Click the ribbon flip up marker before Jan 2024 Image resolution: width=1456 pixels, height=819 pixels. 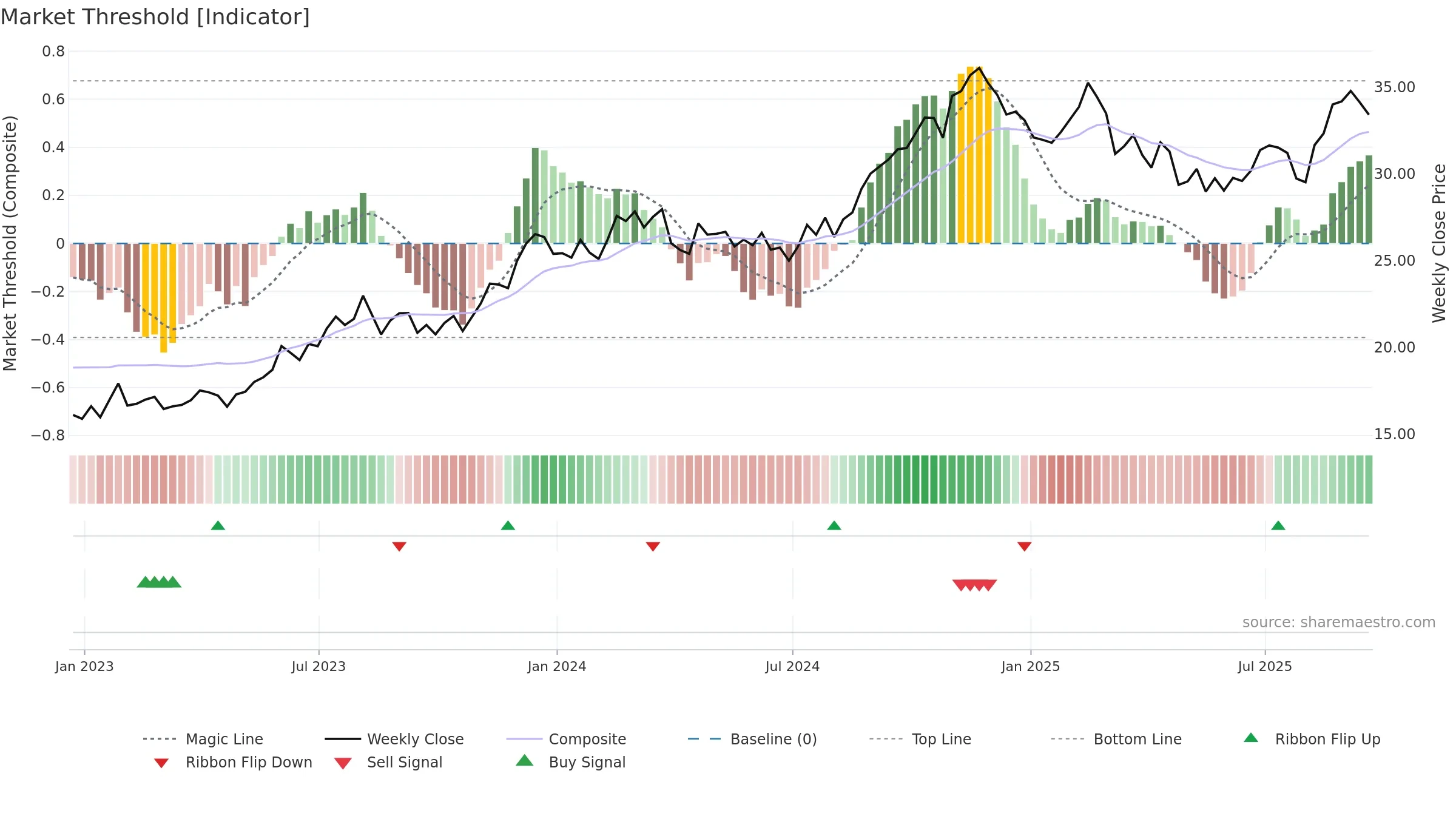(508, 525)
